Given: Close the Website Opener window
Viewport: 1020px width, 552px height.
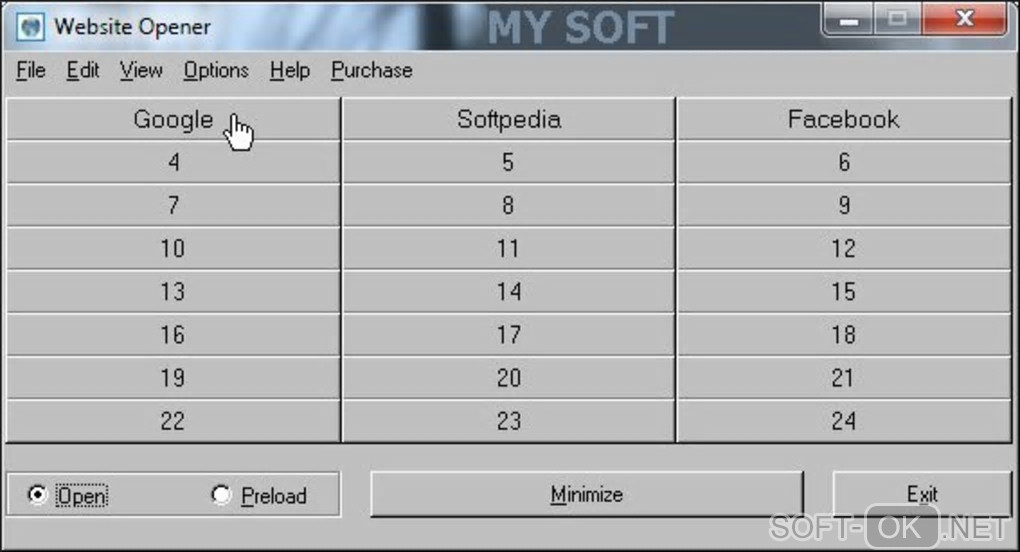Looking at the screenshot, I should [964, 20].
